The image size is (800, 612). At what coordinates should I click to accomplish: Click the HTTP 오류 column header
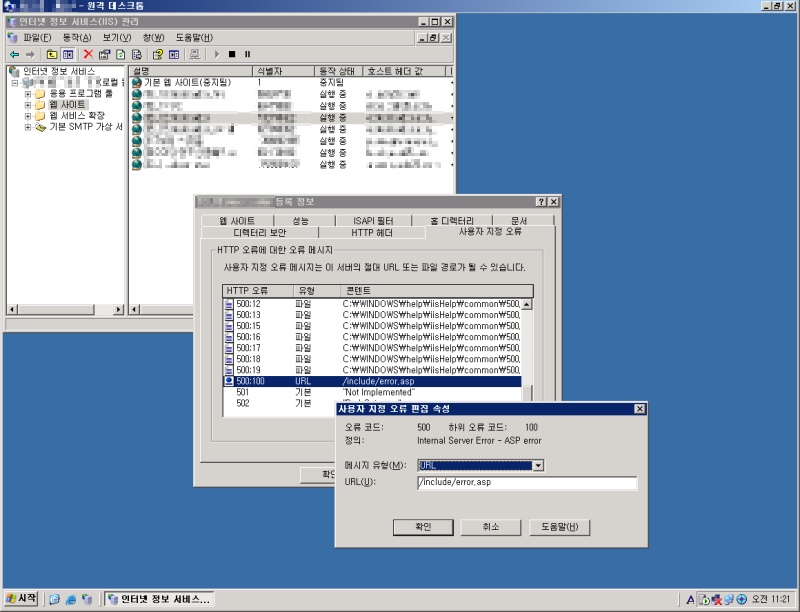pyautogui.click(x=258, y=291)
